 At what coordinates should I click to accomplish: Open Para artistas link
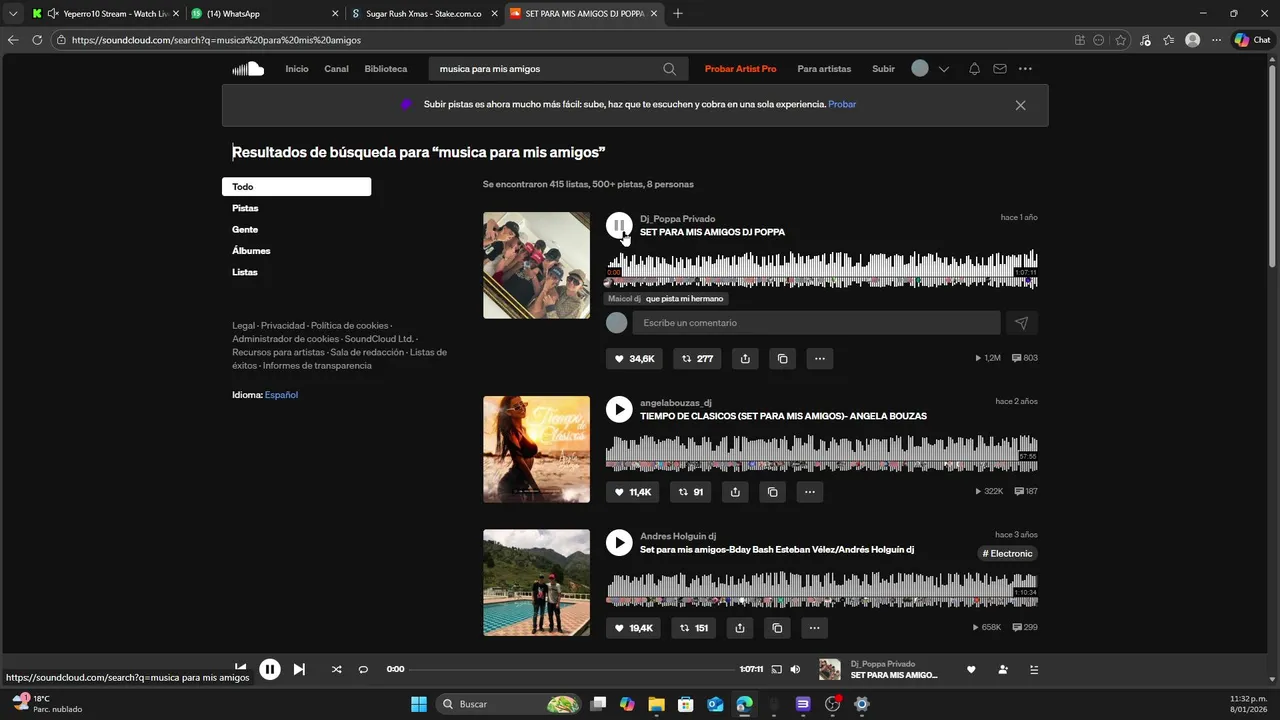(824, 69)
